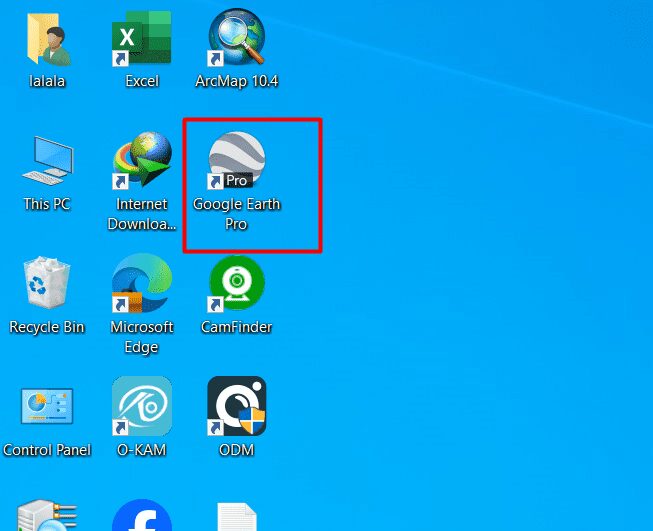The image size is (653, 531).
Task: Open the lalala user folder icon
Action: [48, 39]
